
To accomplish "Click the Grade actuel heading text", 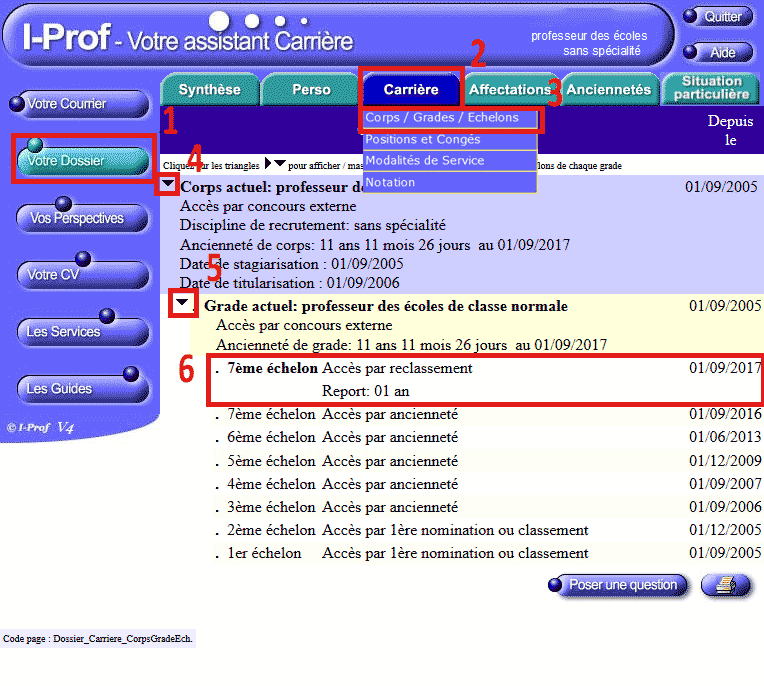I will [386, 306].
